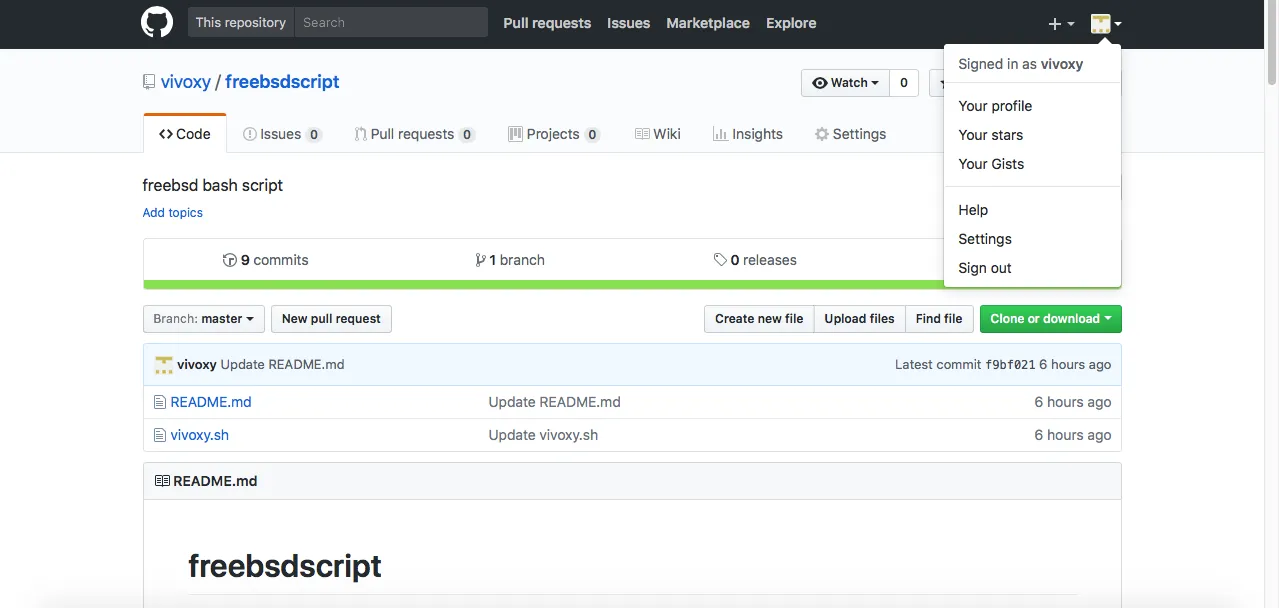The image size is (1279, 608).
Task: Click This repository search scope label
Action: (x=241, y=22)
